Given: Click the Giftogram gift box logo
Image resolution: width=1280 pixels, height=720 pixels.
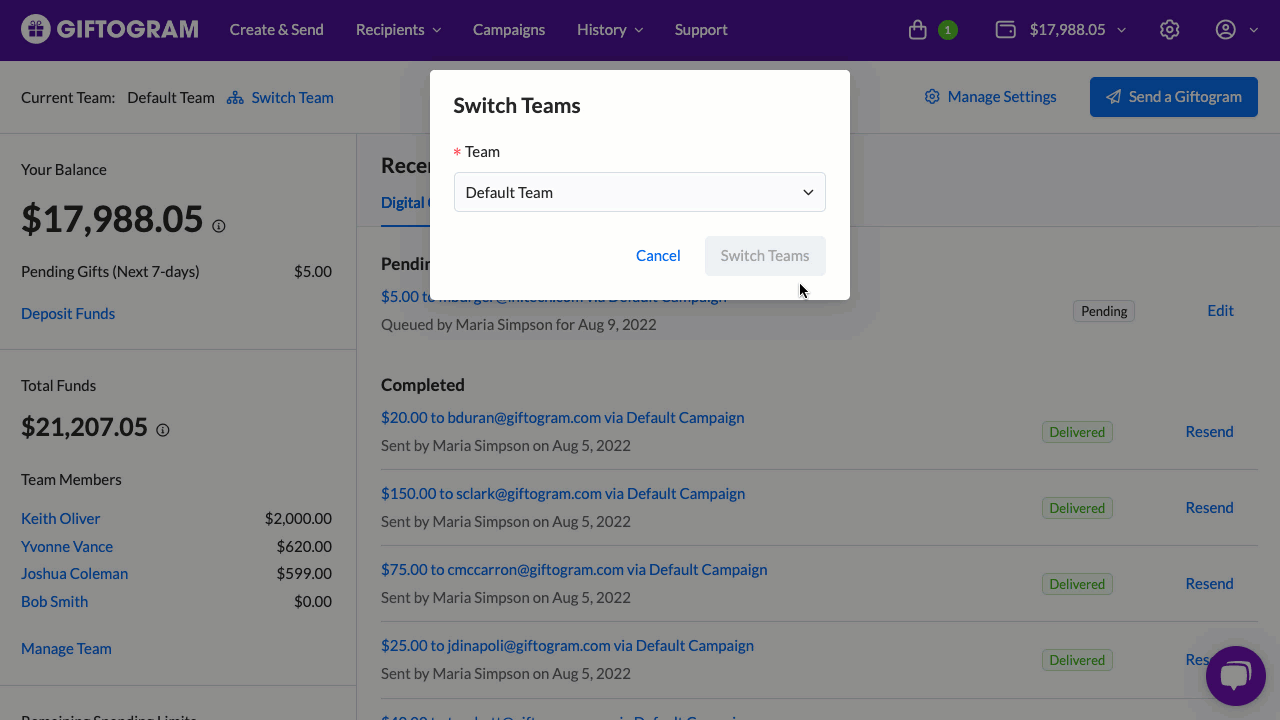Looking at the screenshot, I should click(x=36, y=30).
